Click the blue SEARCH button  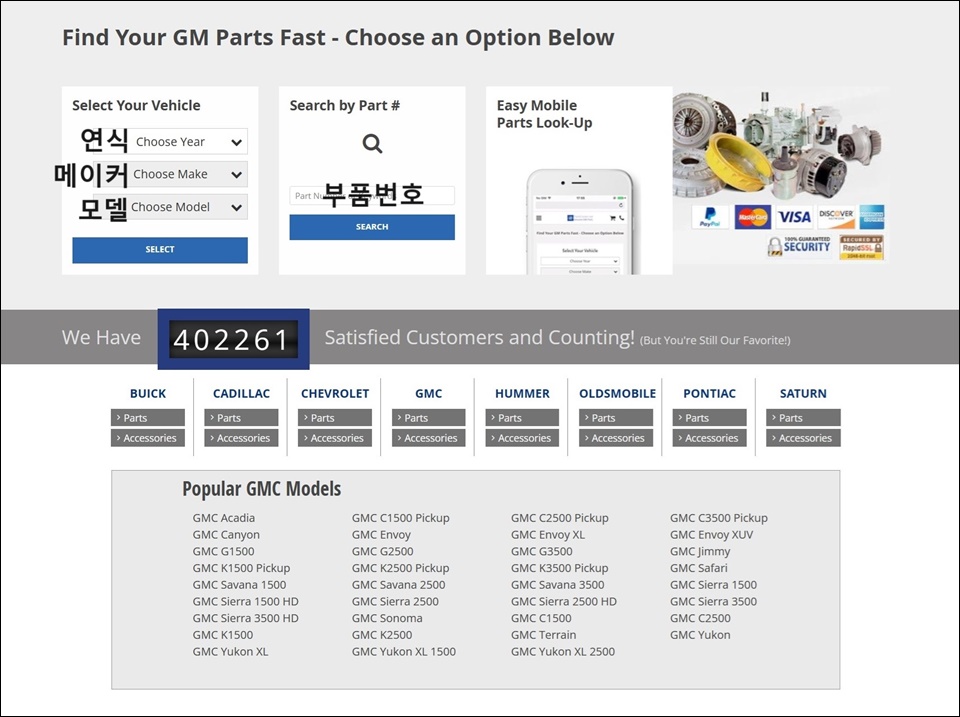(x=372, y=227)
